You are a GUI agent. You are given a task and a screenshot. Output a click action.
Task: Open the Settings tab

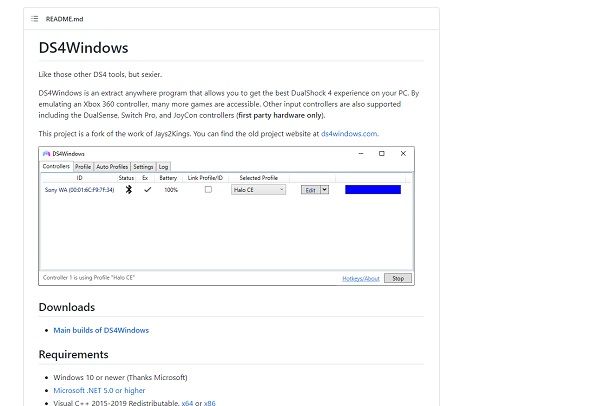coord(143,166)
